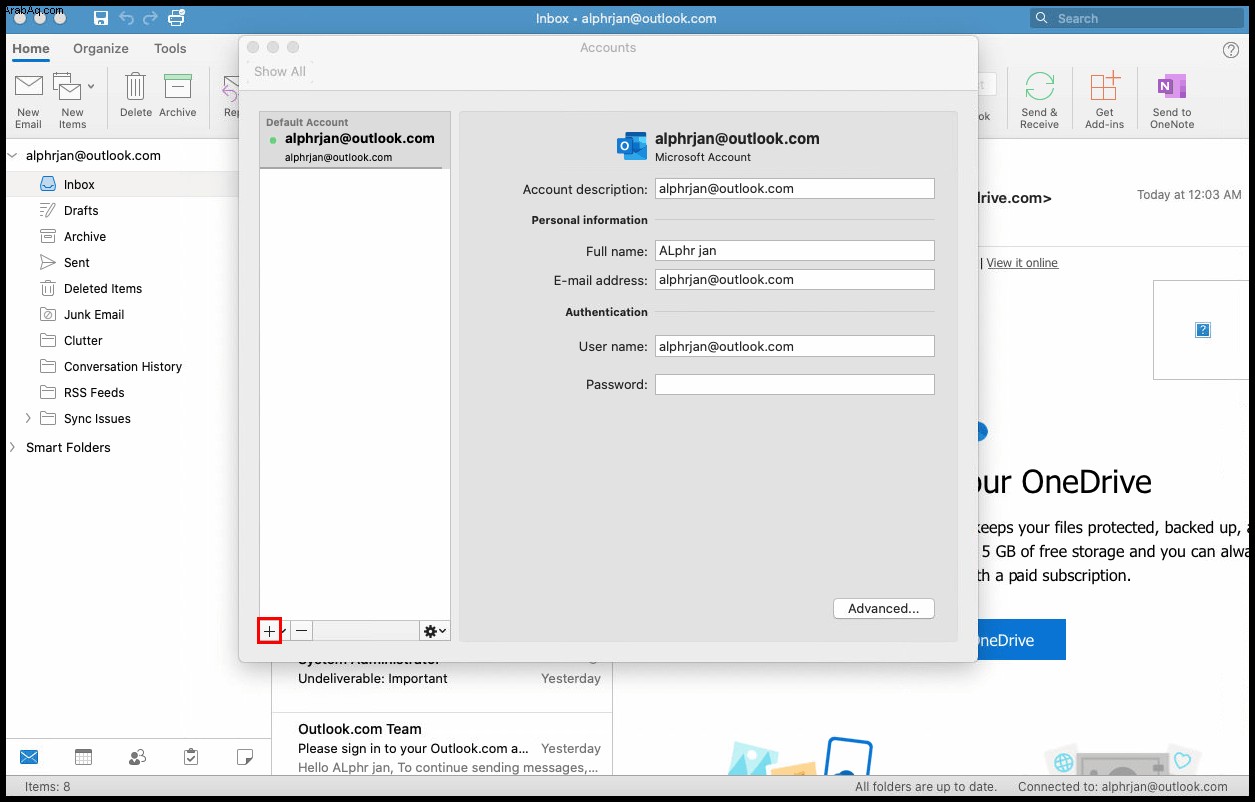The height and width of the screenshot is (802, 1255).
Task: Switch to the Organize tab
Action: [101, 48]
